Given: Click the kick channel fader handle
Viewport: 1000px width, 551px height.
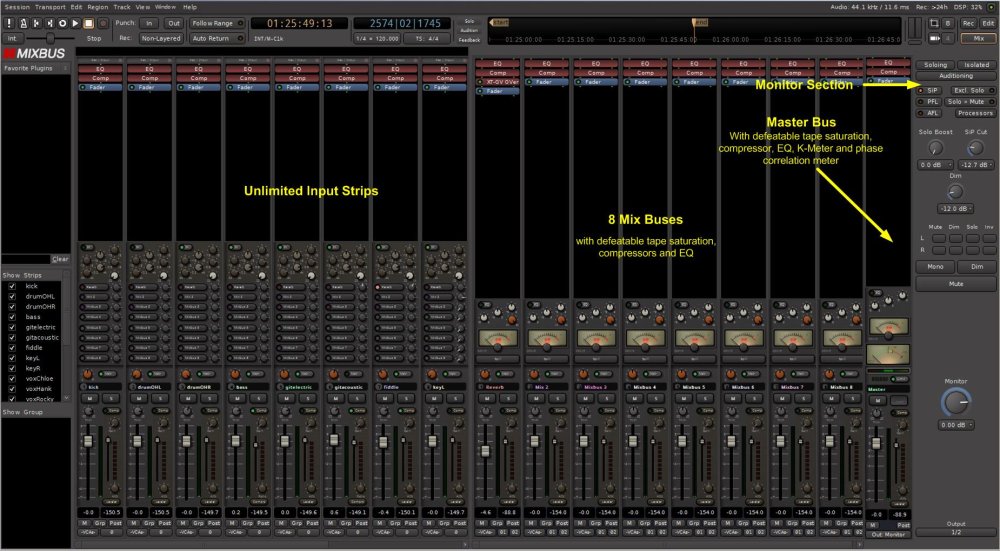Looking at the screenshot, I should pos(88,441).
